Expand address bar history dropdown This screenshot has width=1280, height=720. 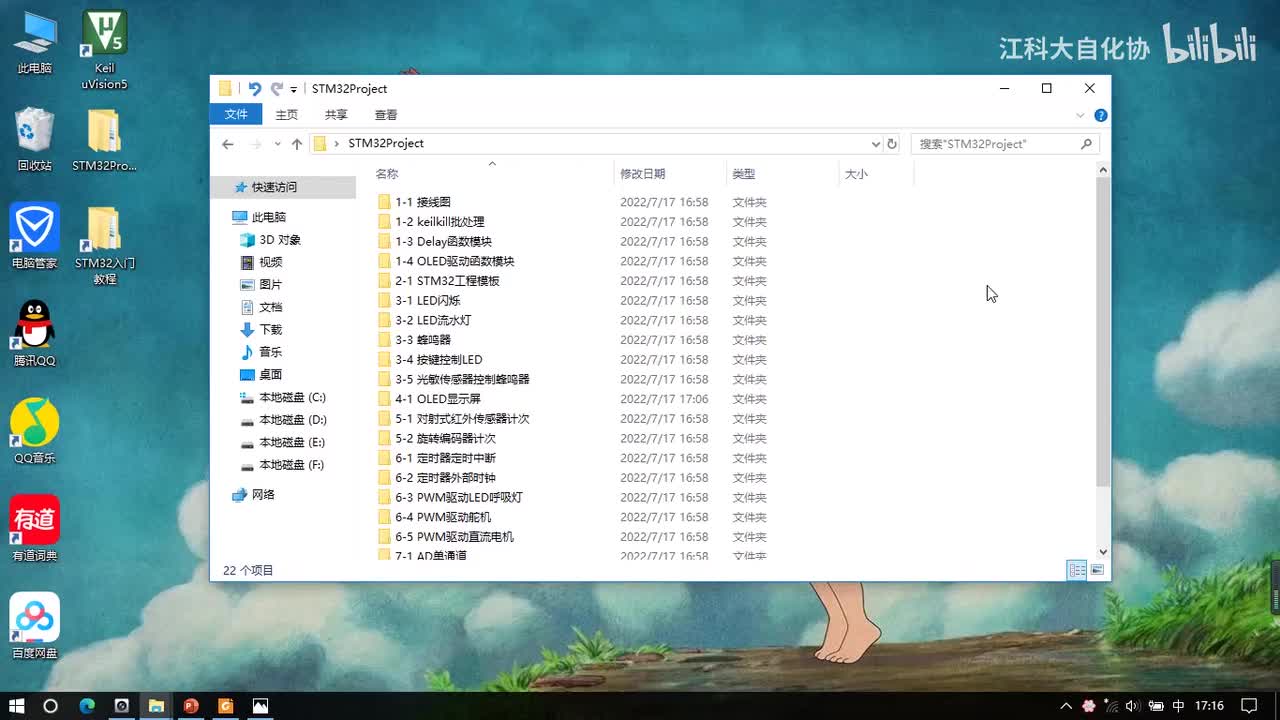point(876,144)
